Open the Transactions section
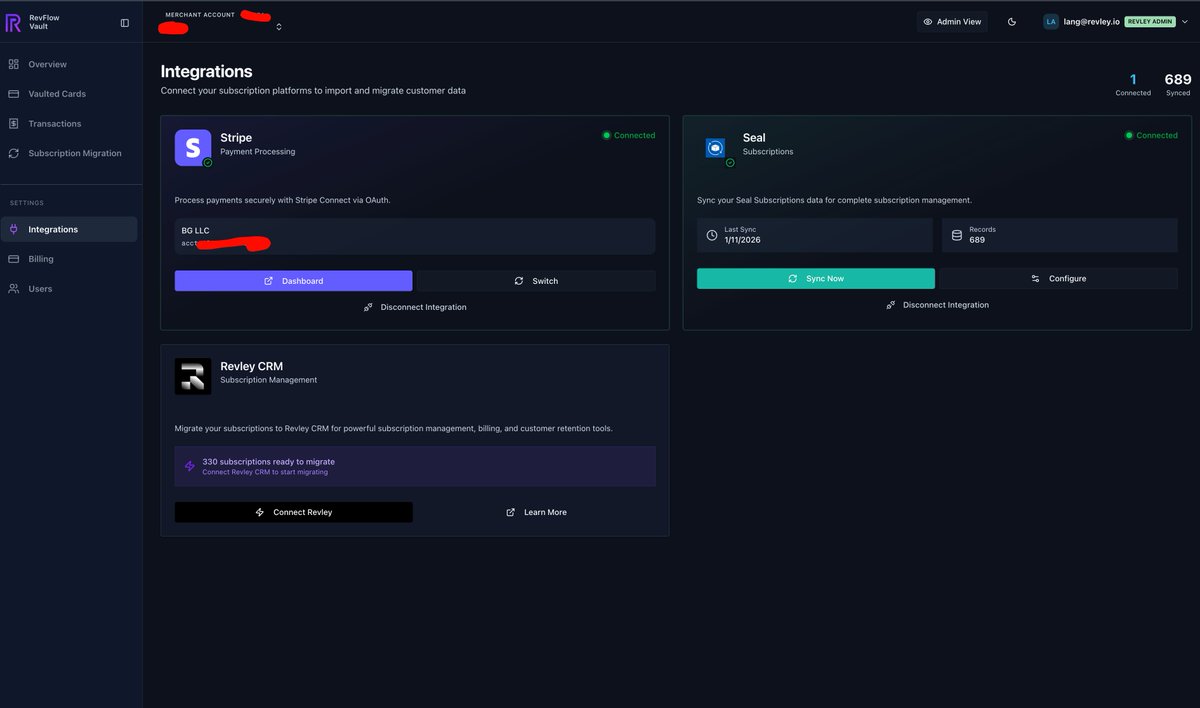 [x=70, y=124]
